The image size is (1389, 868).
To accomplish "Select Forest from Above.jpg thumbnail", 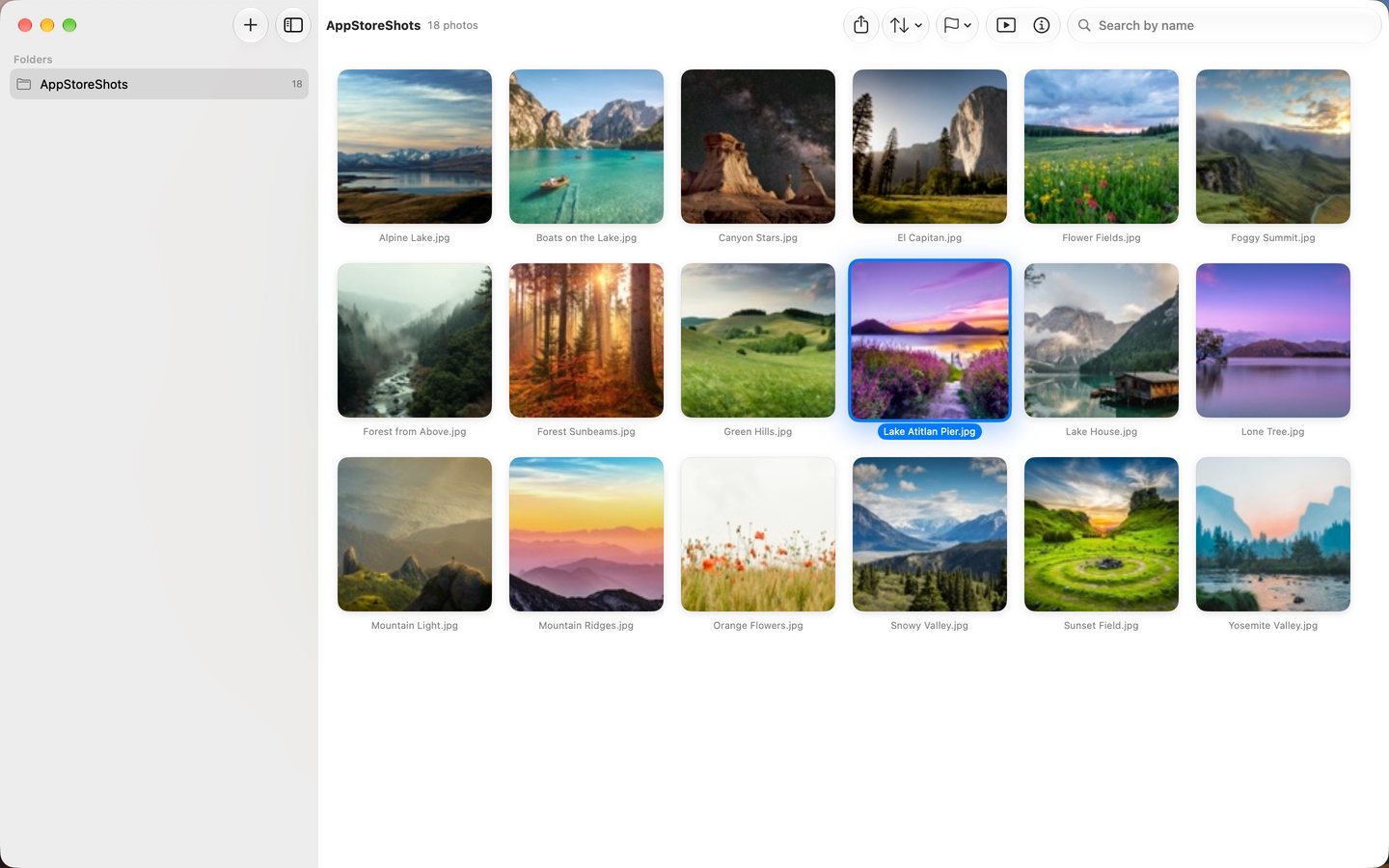I will point(415,340).
